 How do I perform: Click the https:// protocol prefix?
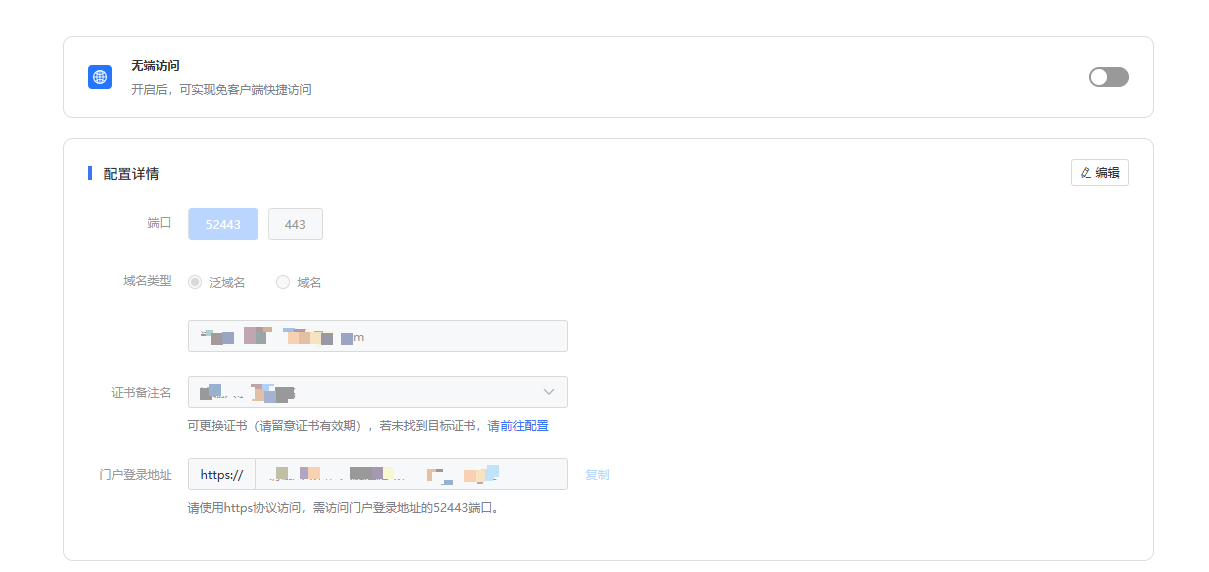pos(222,474)
